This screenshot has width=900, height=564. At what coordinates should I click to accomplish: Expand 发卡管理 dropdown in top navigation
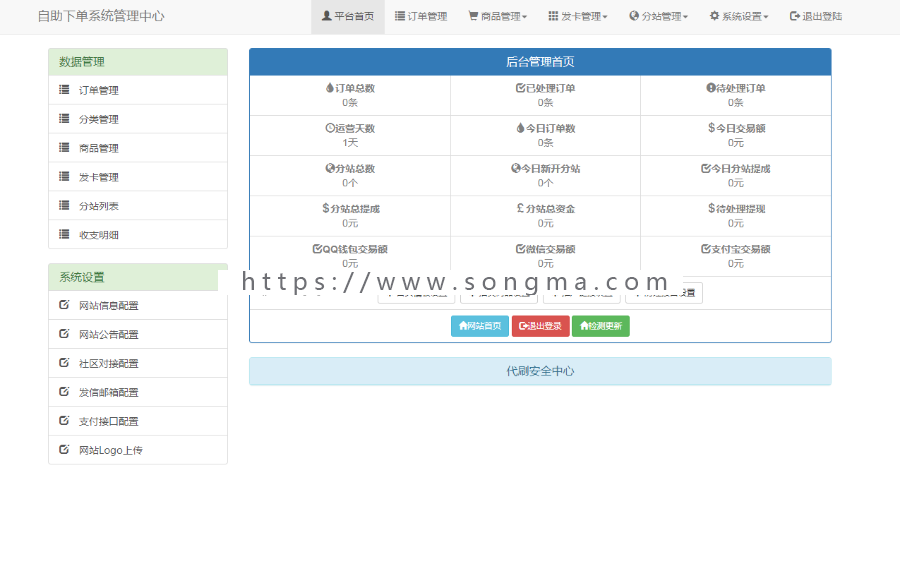577,17
